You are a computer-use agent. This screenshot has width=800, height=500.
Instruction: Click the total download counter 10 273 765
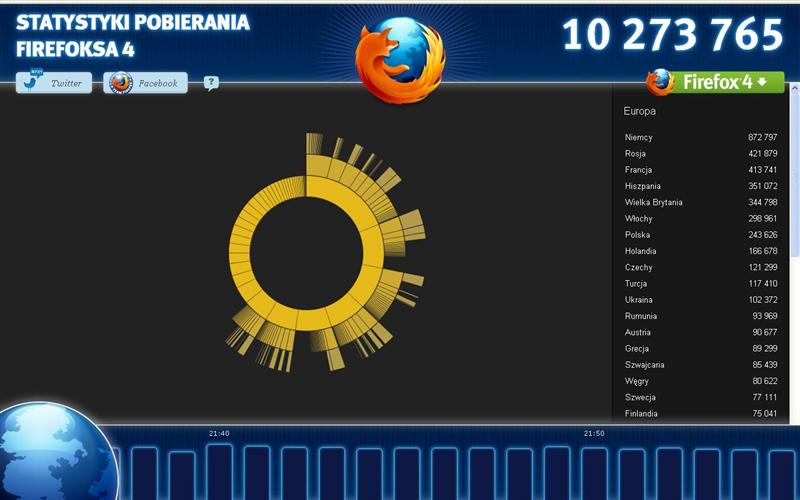point(672,35)
